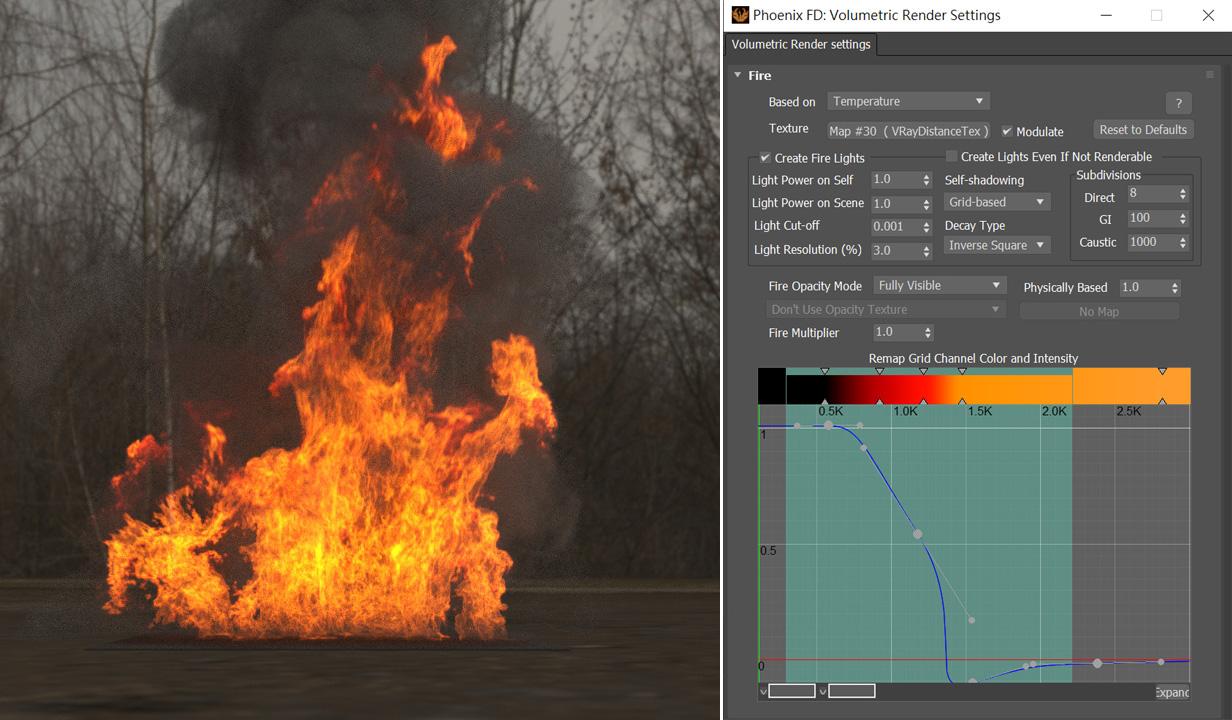Click the small panel icon on the Fire header
This screenshot has width=1232, height=720.
pyautogui.click(x=1211, y=75)
